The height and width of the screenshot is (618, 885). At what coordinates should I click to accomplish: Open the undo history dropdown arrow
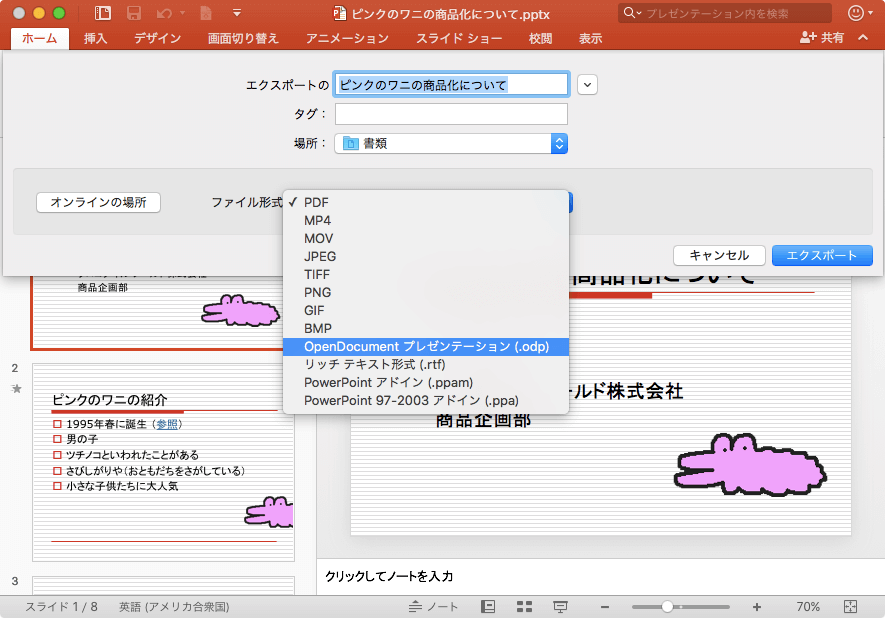click(x=182, y=13)
